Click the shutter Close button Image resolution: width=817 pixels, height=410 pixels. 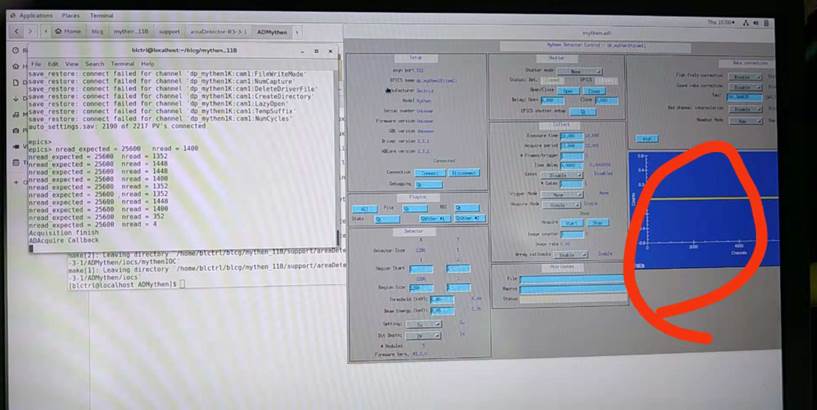pos(593,91)
